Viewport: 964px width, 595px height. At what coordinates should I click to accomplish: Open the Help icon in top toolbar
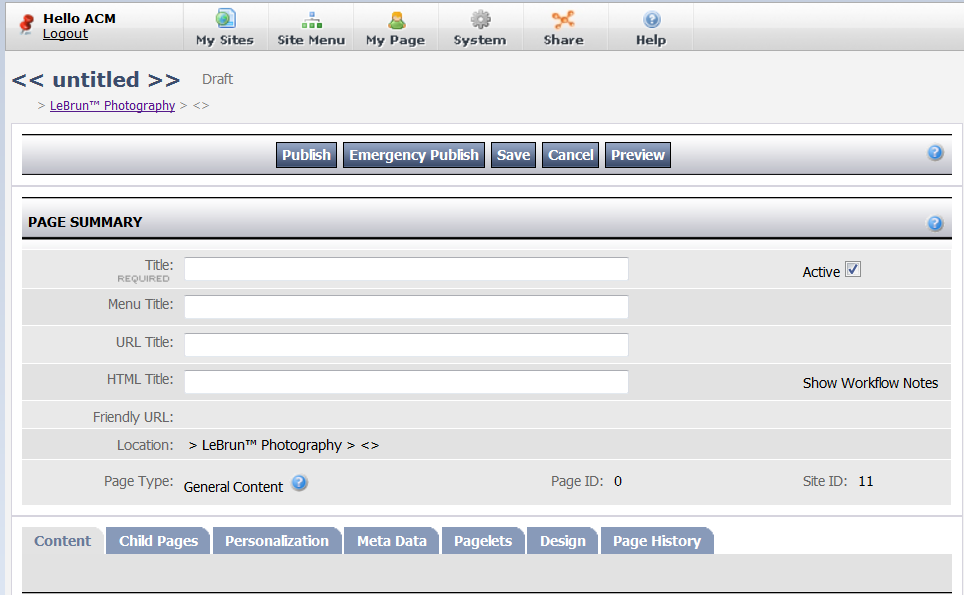(651, 19)
